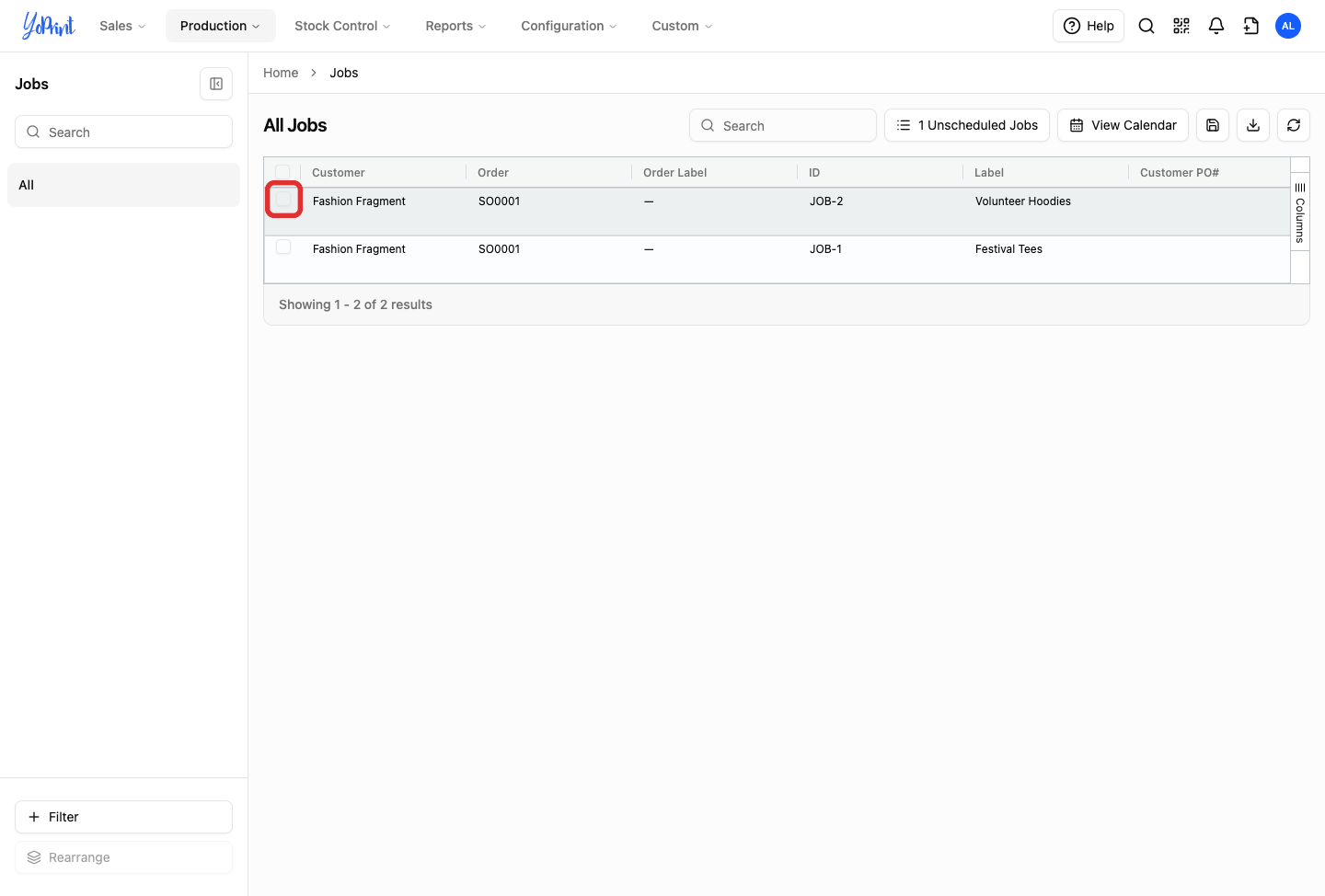Click the Jobs breadcrumb
1325x896 pixels.
point(344,73)
